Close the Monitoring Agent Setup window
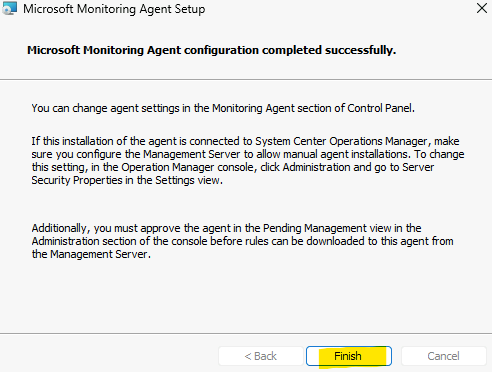Screen dimensions: 492x372 click(x=482, y=8)
